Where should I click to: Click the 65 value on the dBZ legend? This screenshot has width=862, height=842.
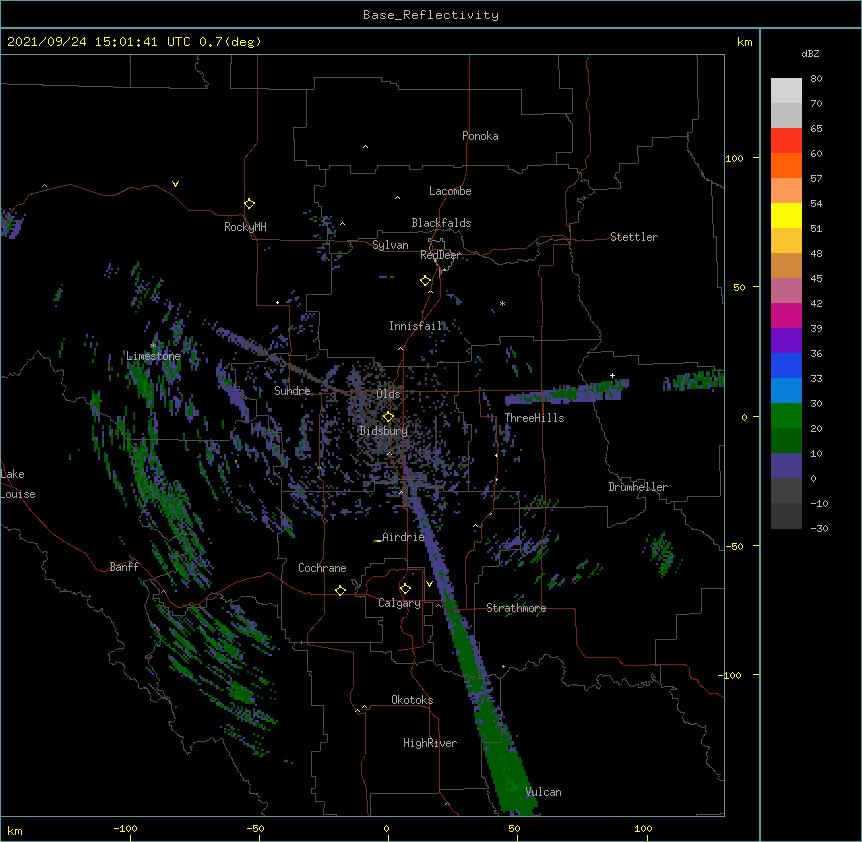816,129
